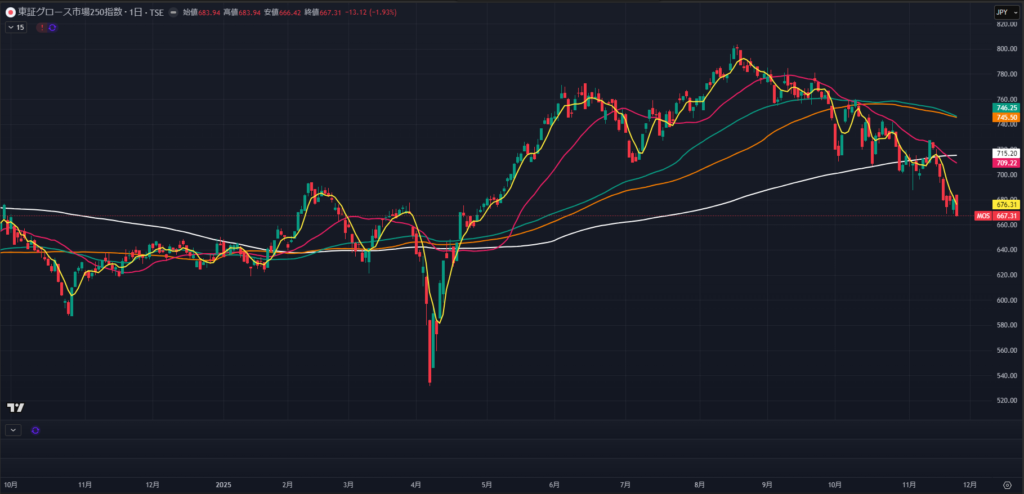
Task: Click the yellow 676.31 price label
Action: [x=1005, y=205]
